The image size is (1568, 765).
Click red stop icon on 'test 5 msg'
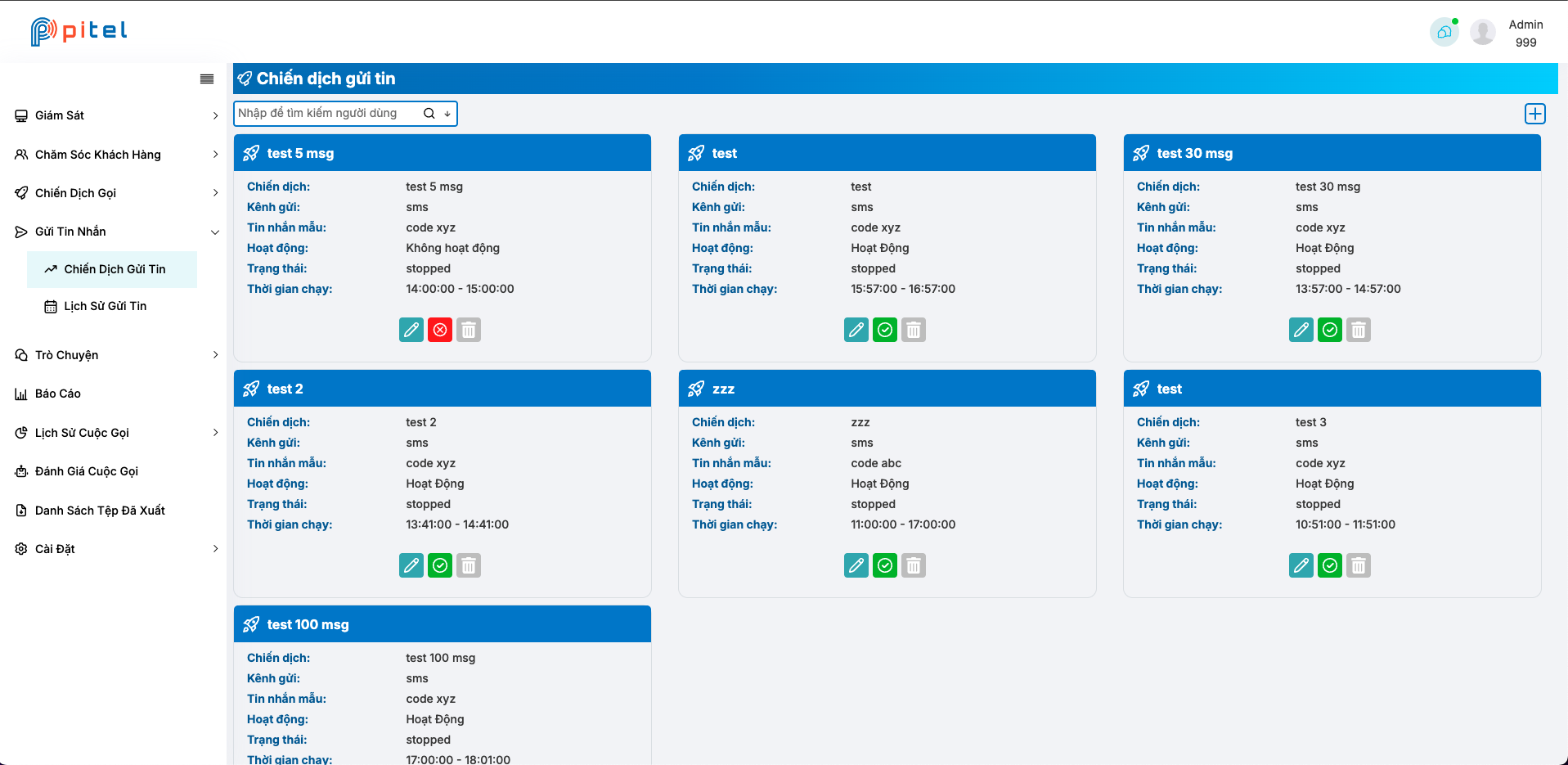(440, 330)
